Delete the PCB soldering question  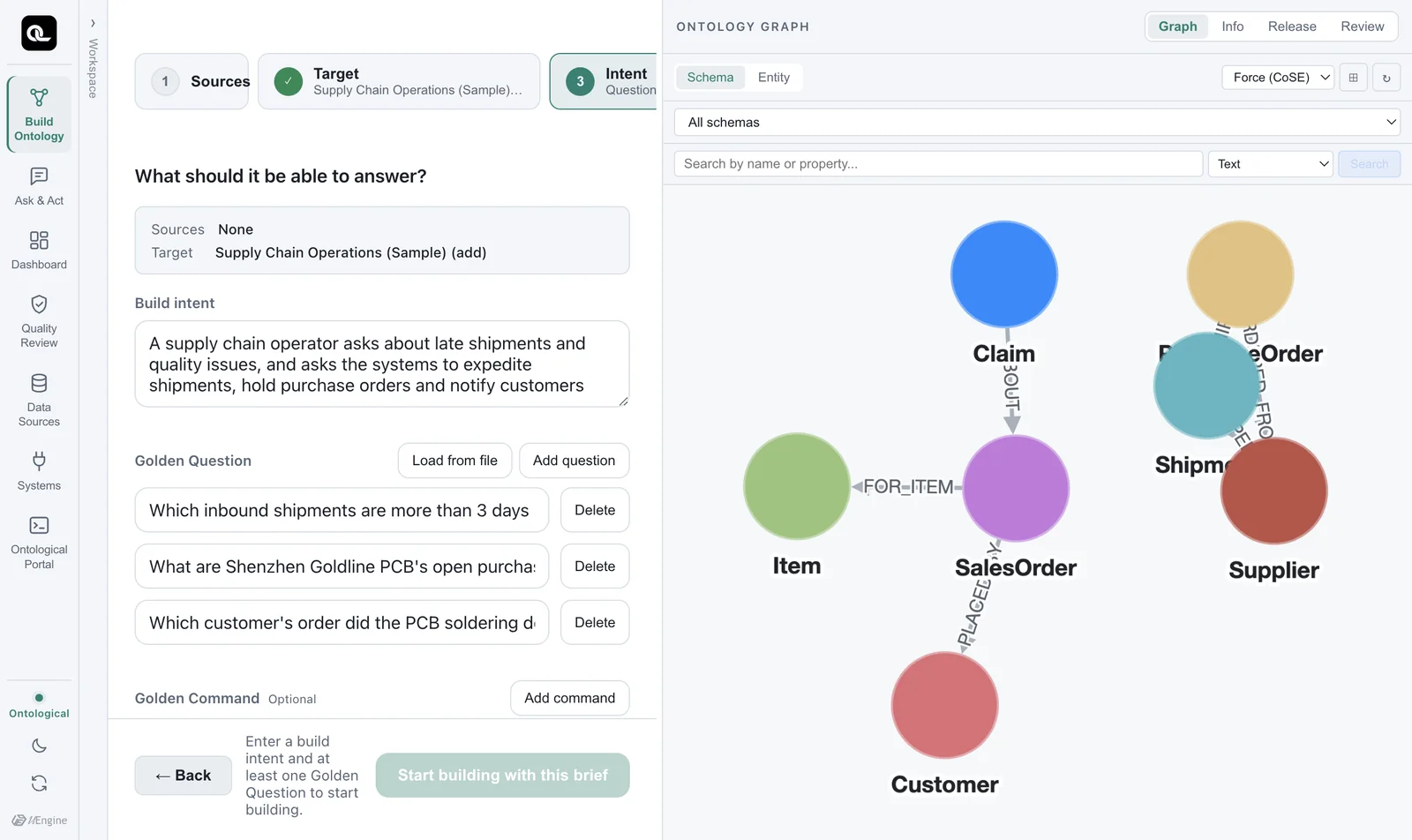pos(595,623)
